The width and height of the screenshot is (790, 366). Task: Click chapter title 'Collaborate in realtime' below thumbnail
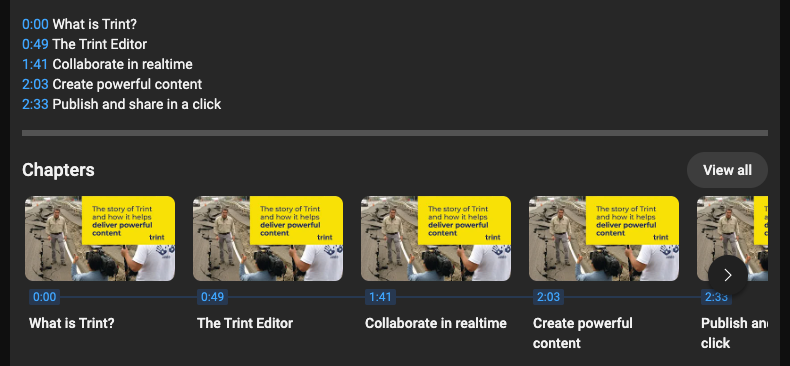coord(436,323)
